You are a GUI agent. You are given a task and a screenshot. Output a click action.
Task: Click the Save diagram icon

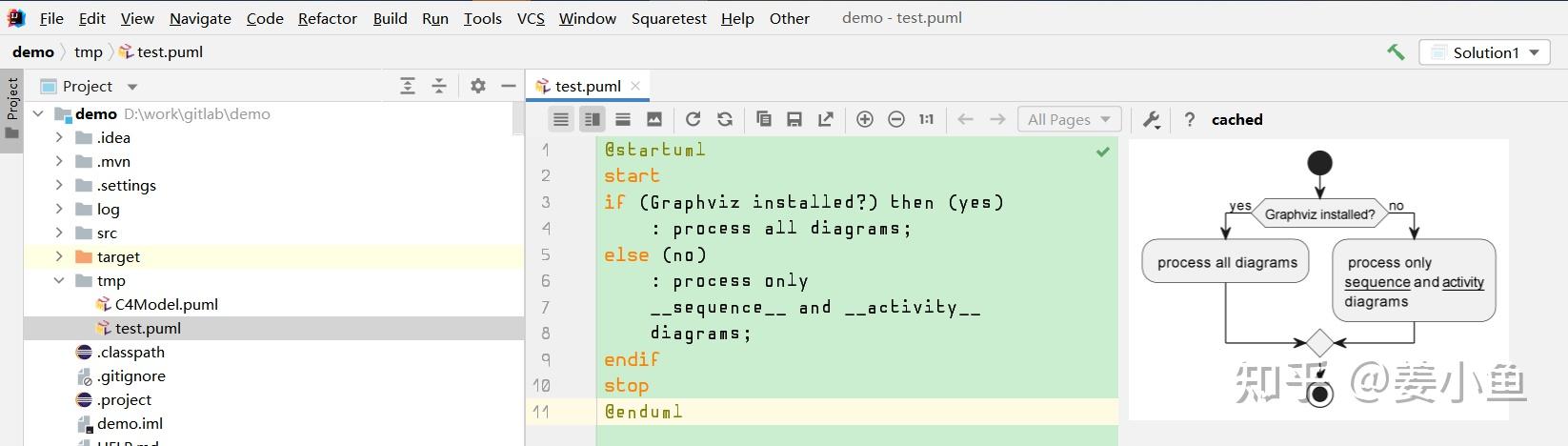point(794,119)
